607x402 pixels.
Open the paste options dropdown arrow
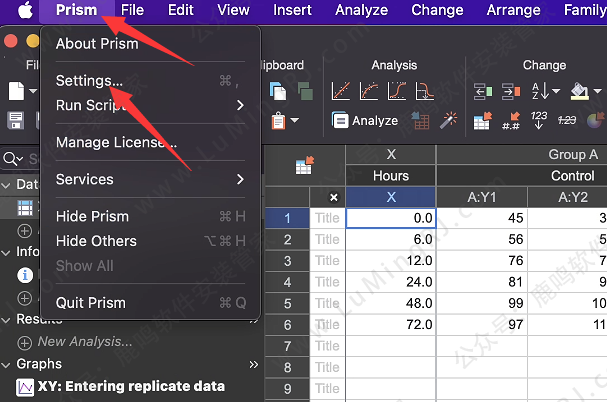click(x=295, y=121)
